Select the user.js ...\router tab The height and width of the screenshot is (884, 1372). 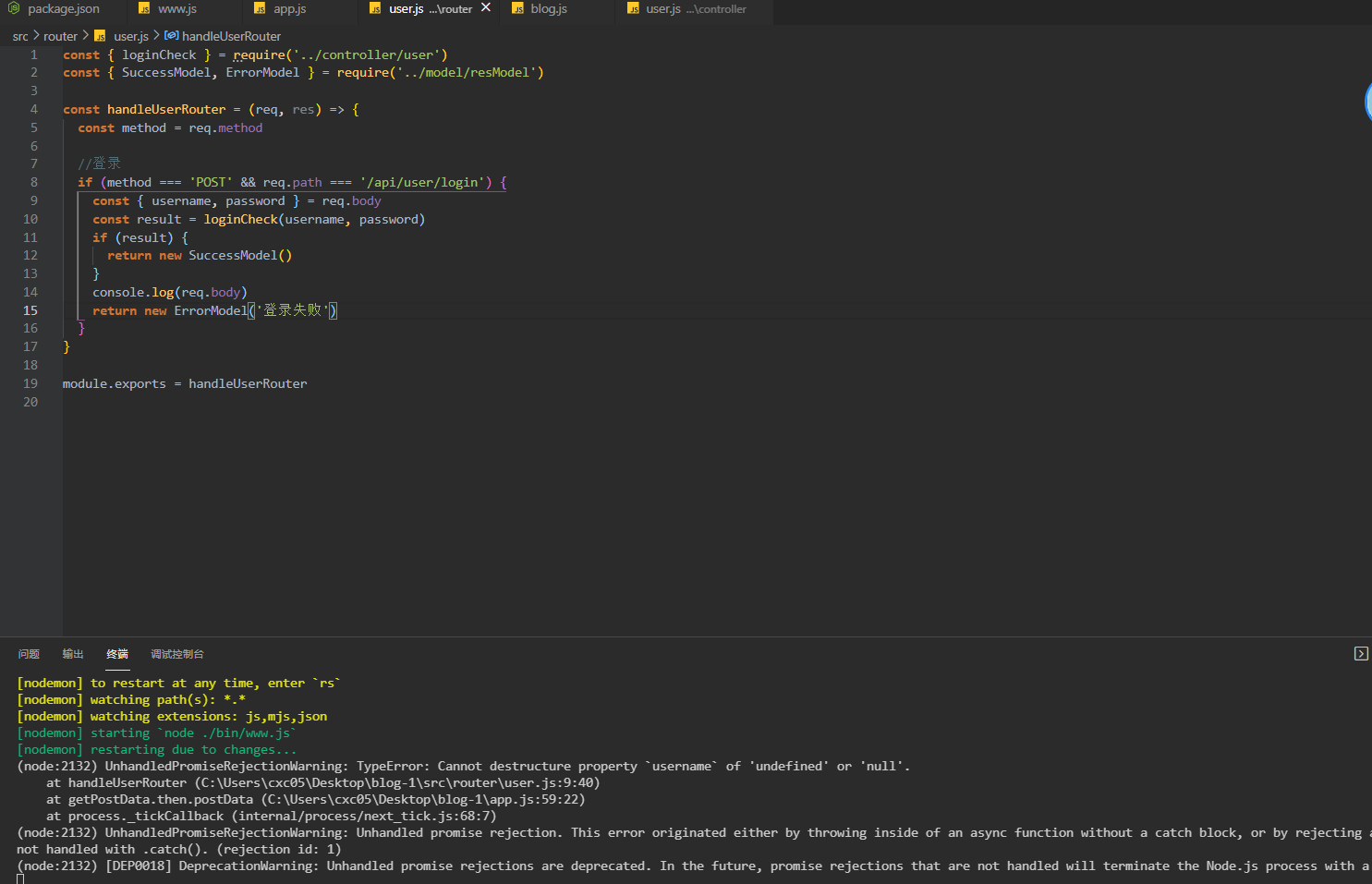[430, 9]
